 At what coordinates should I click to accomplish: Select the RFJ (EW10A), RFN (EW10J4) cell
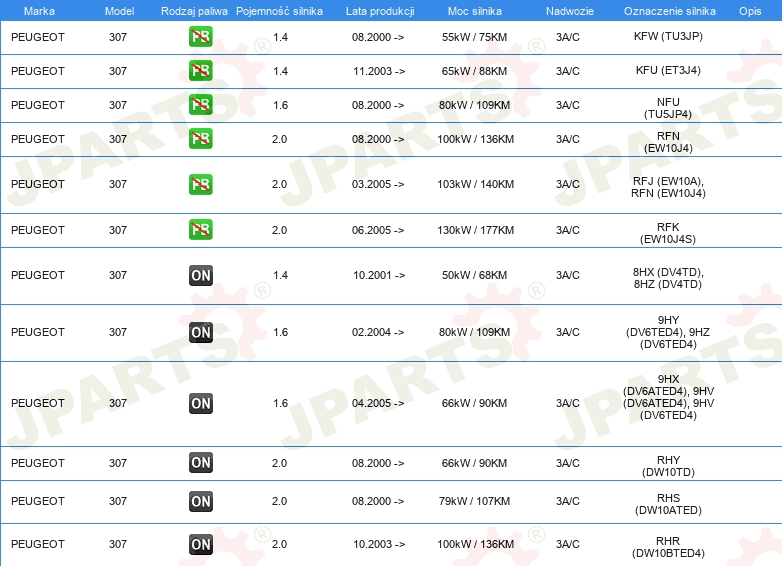click(668, 187)
